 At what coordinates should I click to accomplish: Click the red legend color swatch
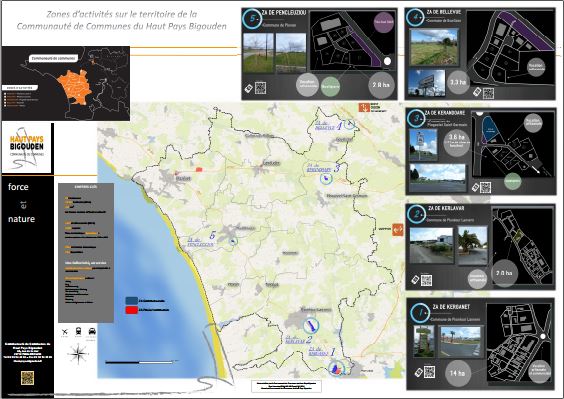coord(132,310)
